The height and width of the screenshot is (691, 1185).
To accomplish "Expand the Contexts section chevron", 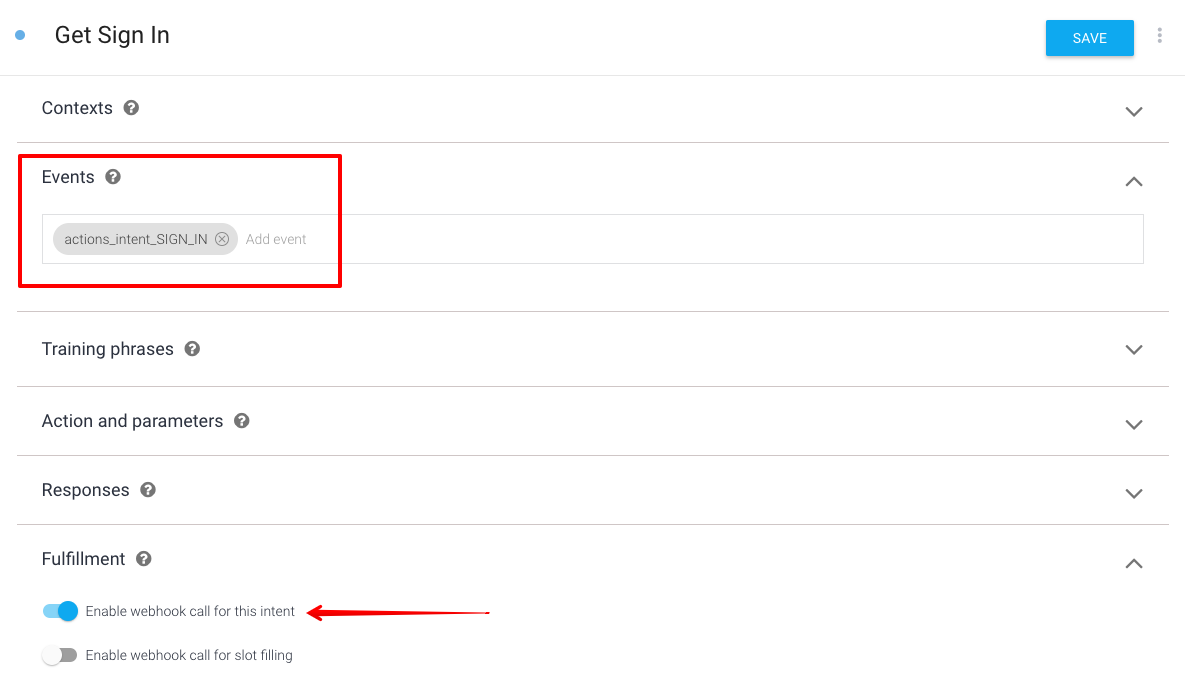I will (x=1134, y=111).
